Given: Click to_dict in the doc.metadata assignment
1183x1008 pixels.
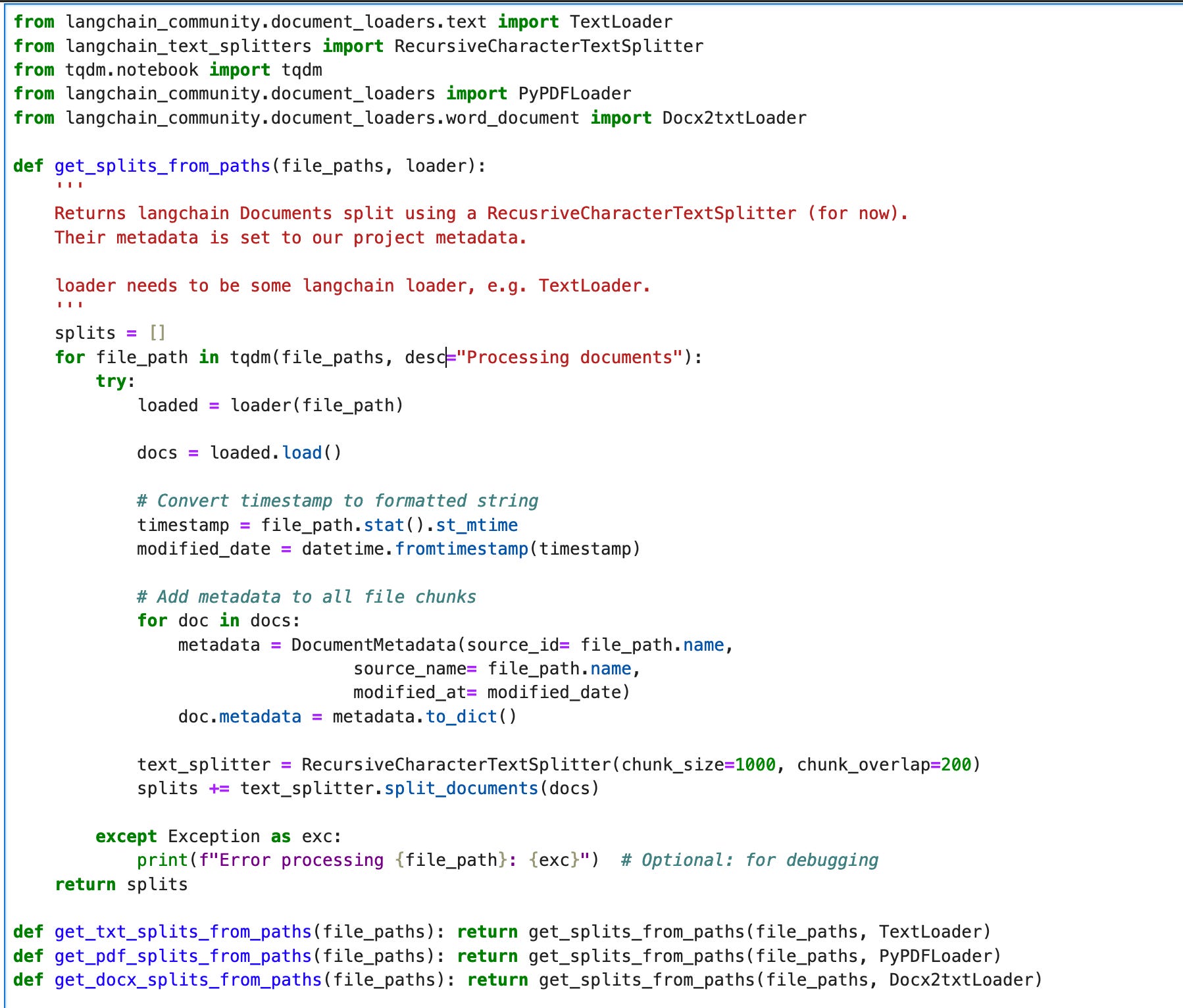Looking at the screenshot, I should (x=462, y=717).
